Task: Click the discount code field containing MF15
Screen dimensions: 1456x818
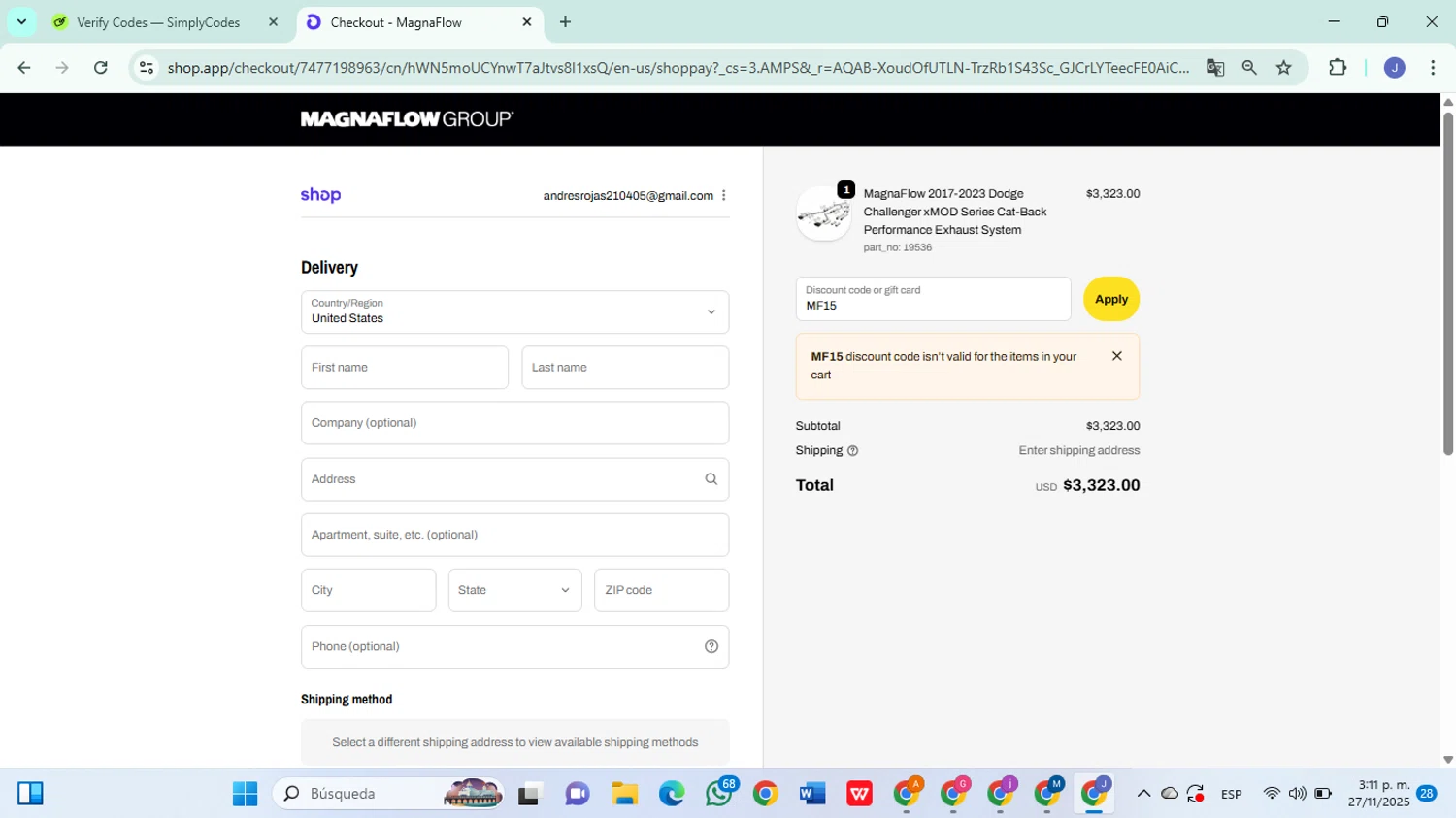Action: point(933,299)
